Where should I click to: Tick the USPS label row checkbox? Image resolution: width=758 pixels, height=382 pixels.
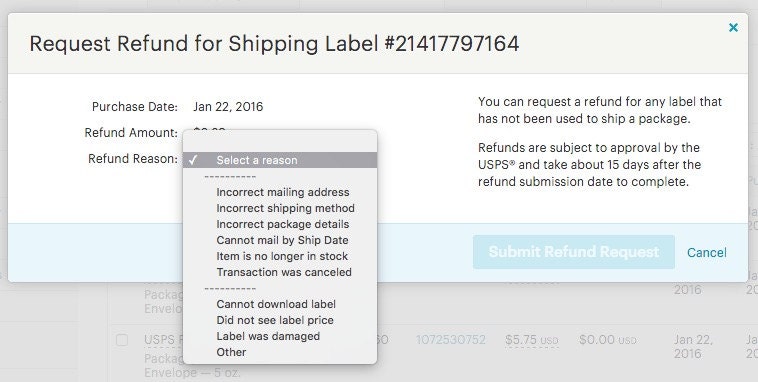pyautogui.click(x=122, y=340)
